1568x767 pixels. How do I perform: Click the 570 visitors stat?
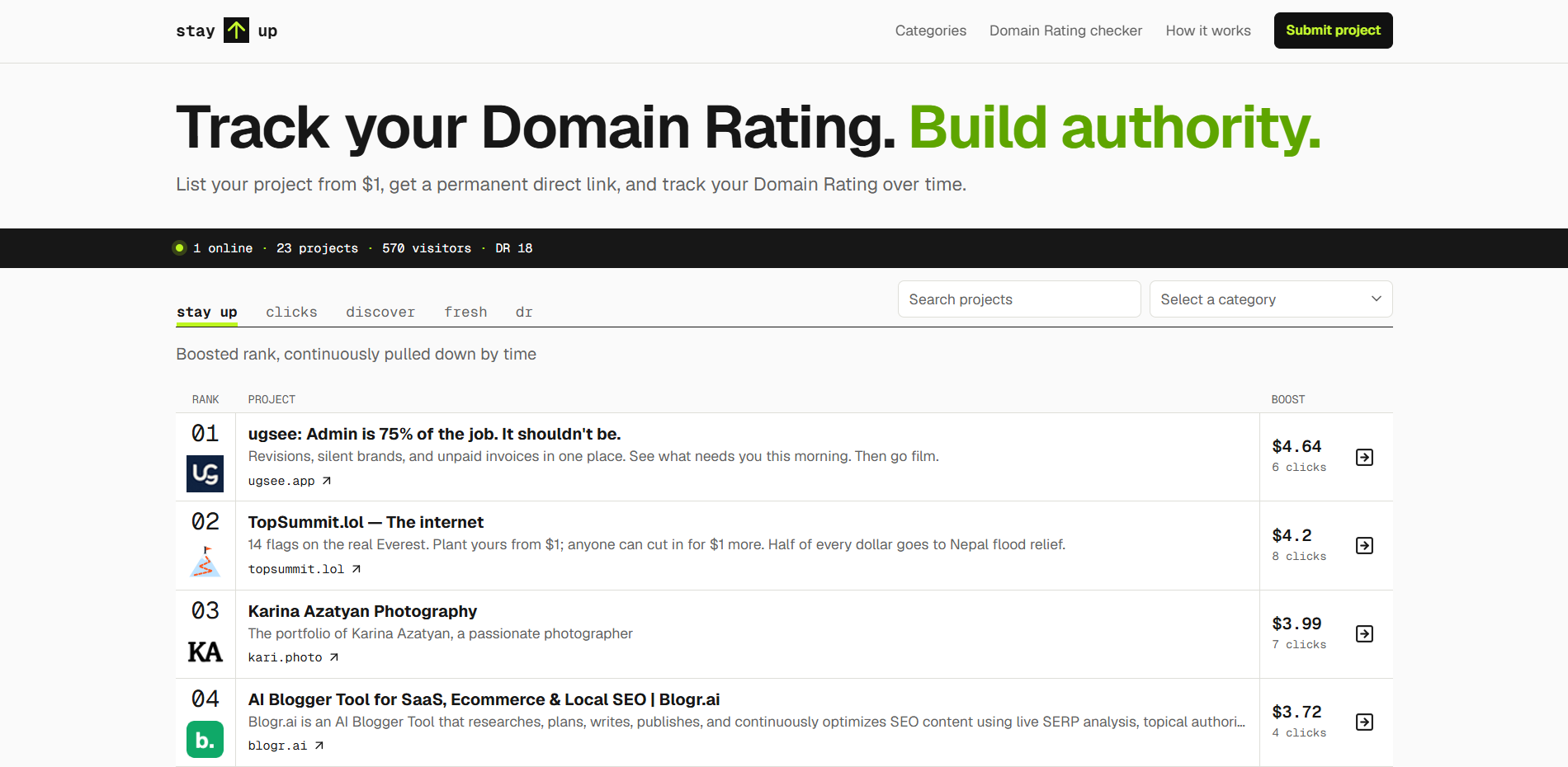coord(427,248)
